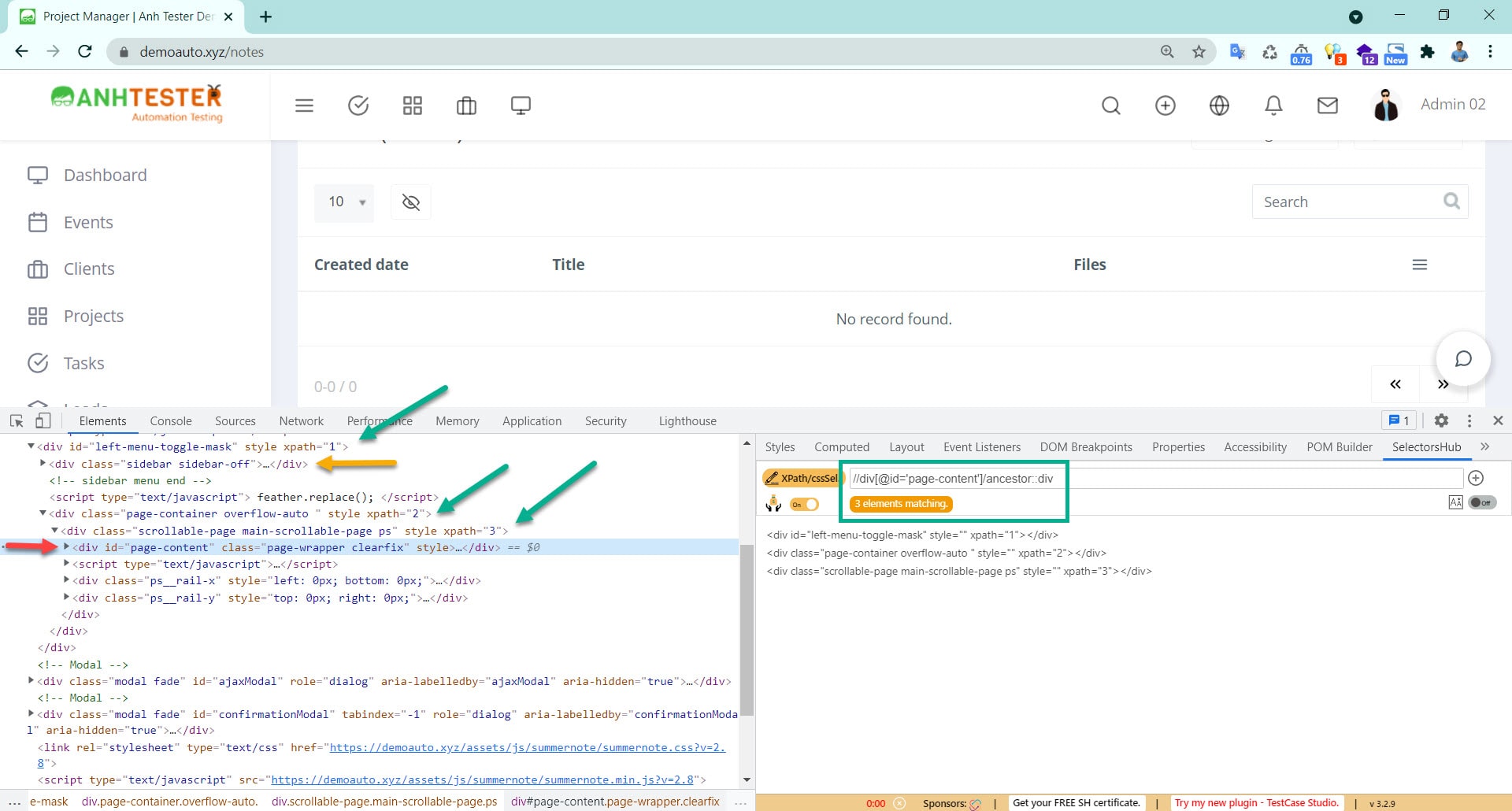Switch to the Console tab
This screenshot has height=811, width=1512.
point(171,421)
